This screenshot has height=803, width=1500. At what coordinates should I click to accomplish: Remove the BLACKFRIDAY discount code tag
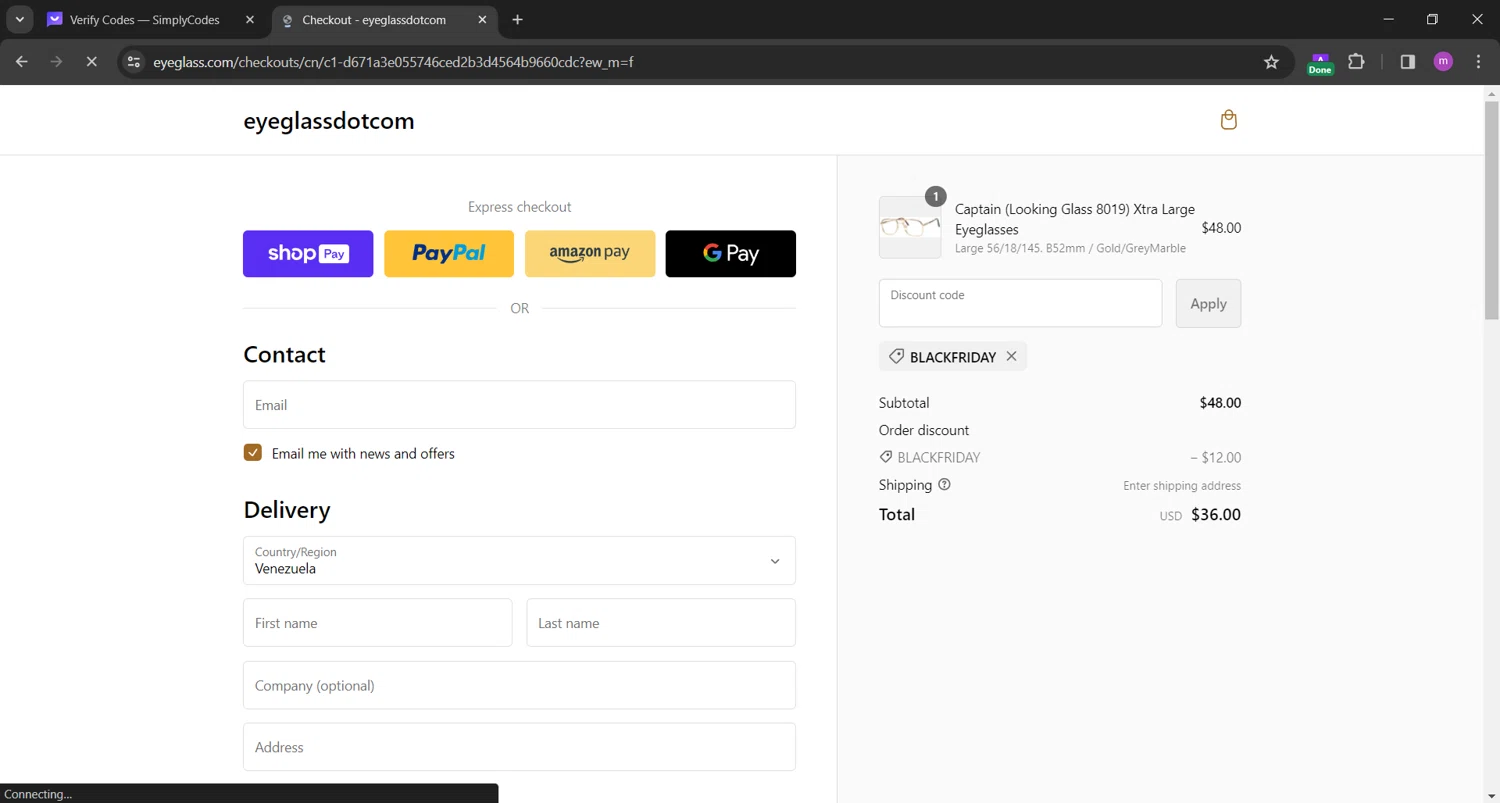click(1011, 356)
